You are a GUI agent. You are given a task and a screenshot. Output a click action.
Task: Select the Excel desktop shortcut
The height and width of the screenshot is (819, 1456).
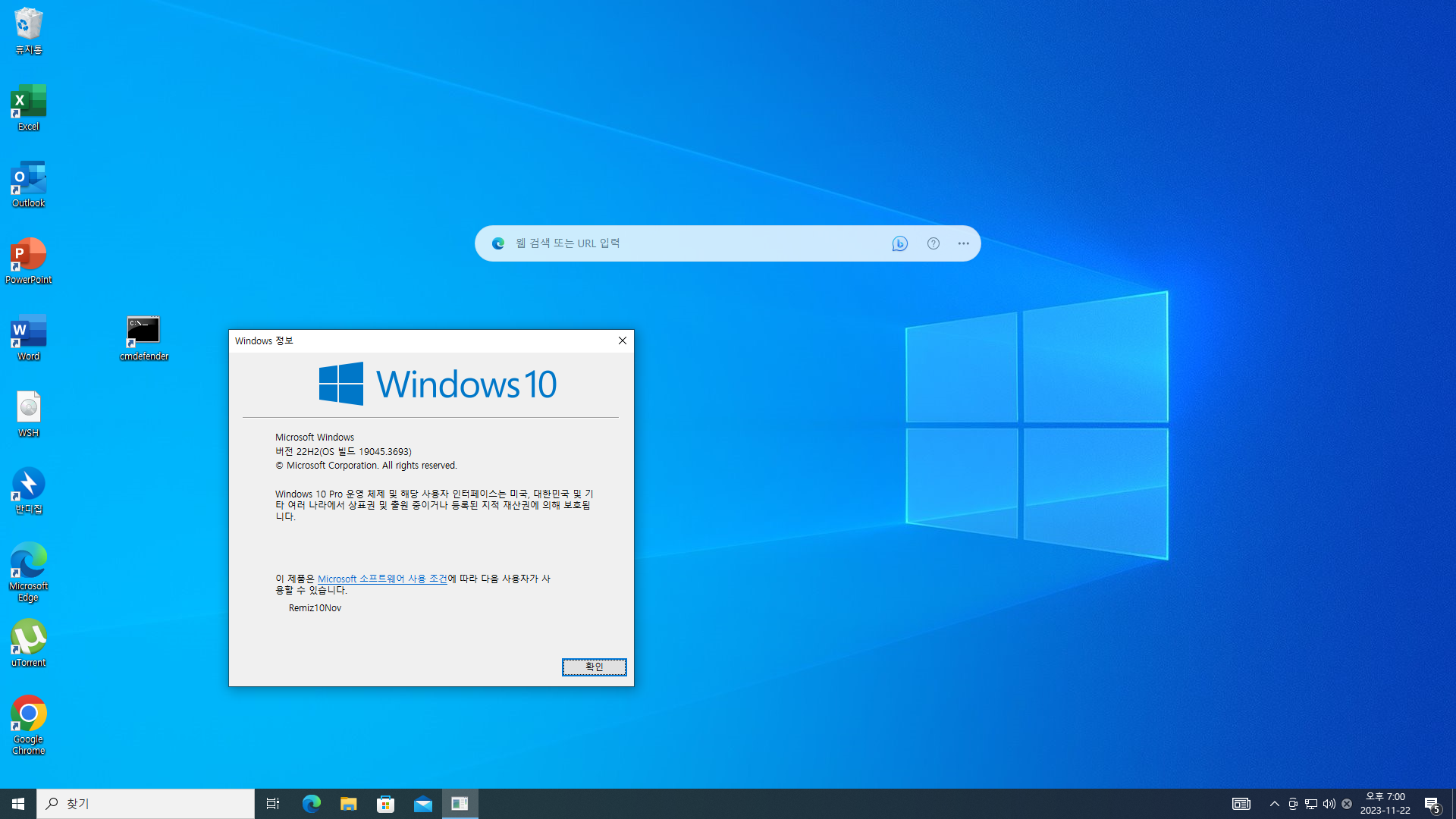pos(29,108)
